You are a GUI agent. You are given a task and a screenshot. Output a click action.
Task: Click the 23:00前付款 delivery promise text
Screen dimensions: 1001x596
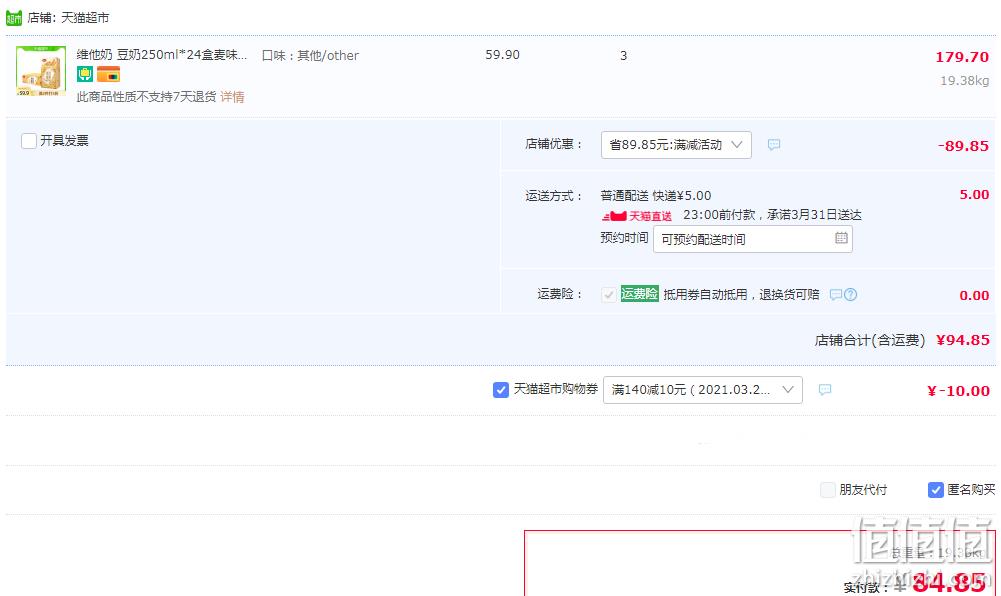pyautogui.click(x=772, y=215)
